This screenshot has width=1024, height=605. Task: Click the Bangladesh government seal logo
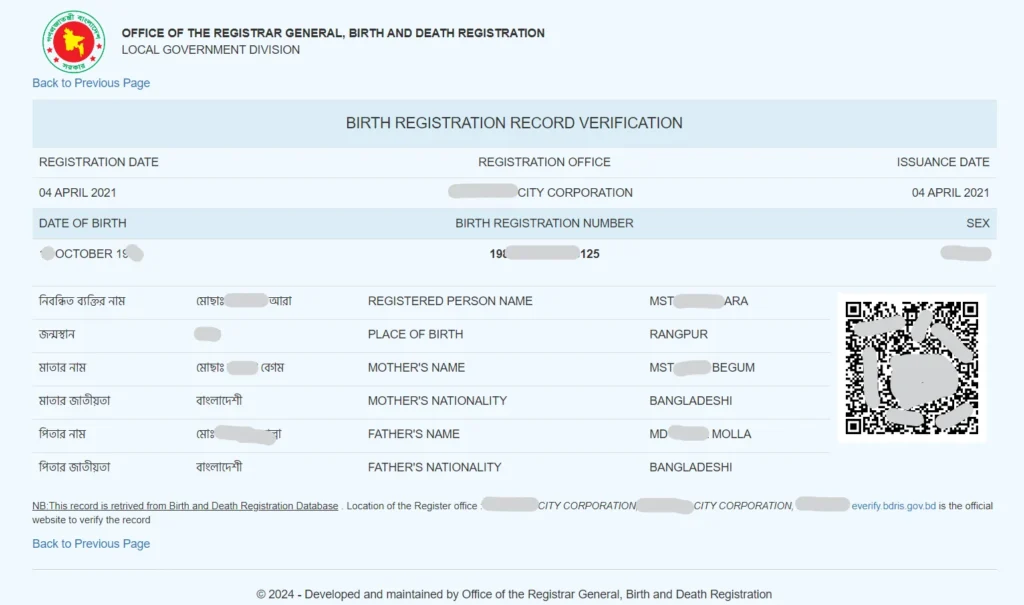pos(73,41)
